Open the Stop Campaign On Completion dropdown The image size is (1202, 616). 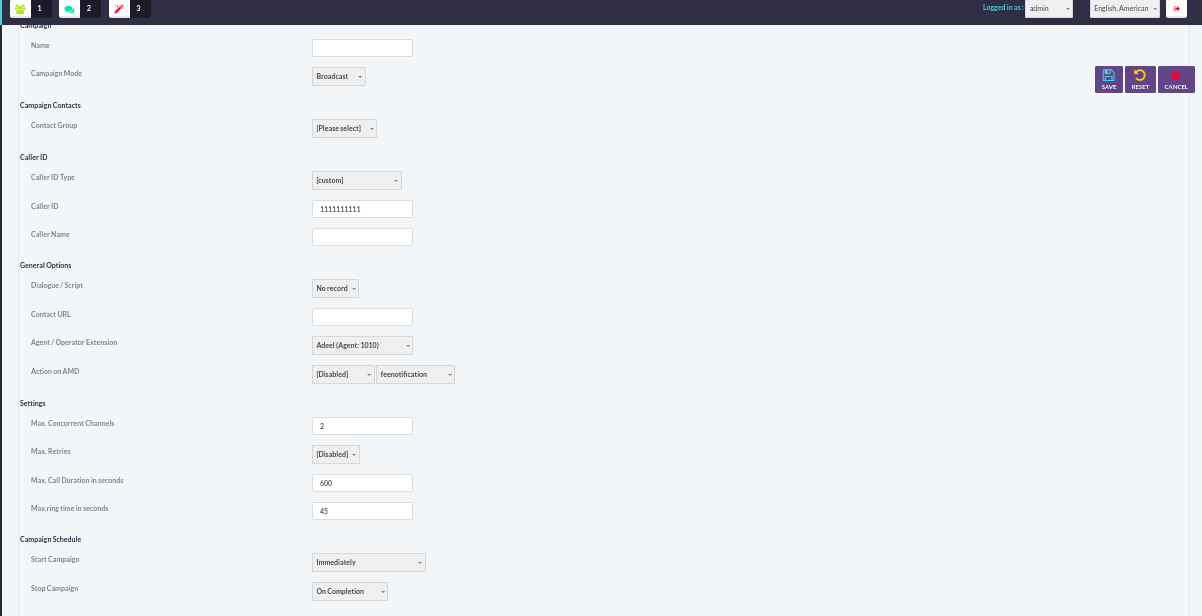coord(350,591)
